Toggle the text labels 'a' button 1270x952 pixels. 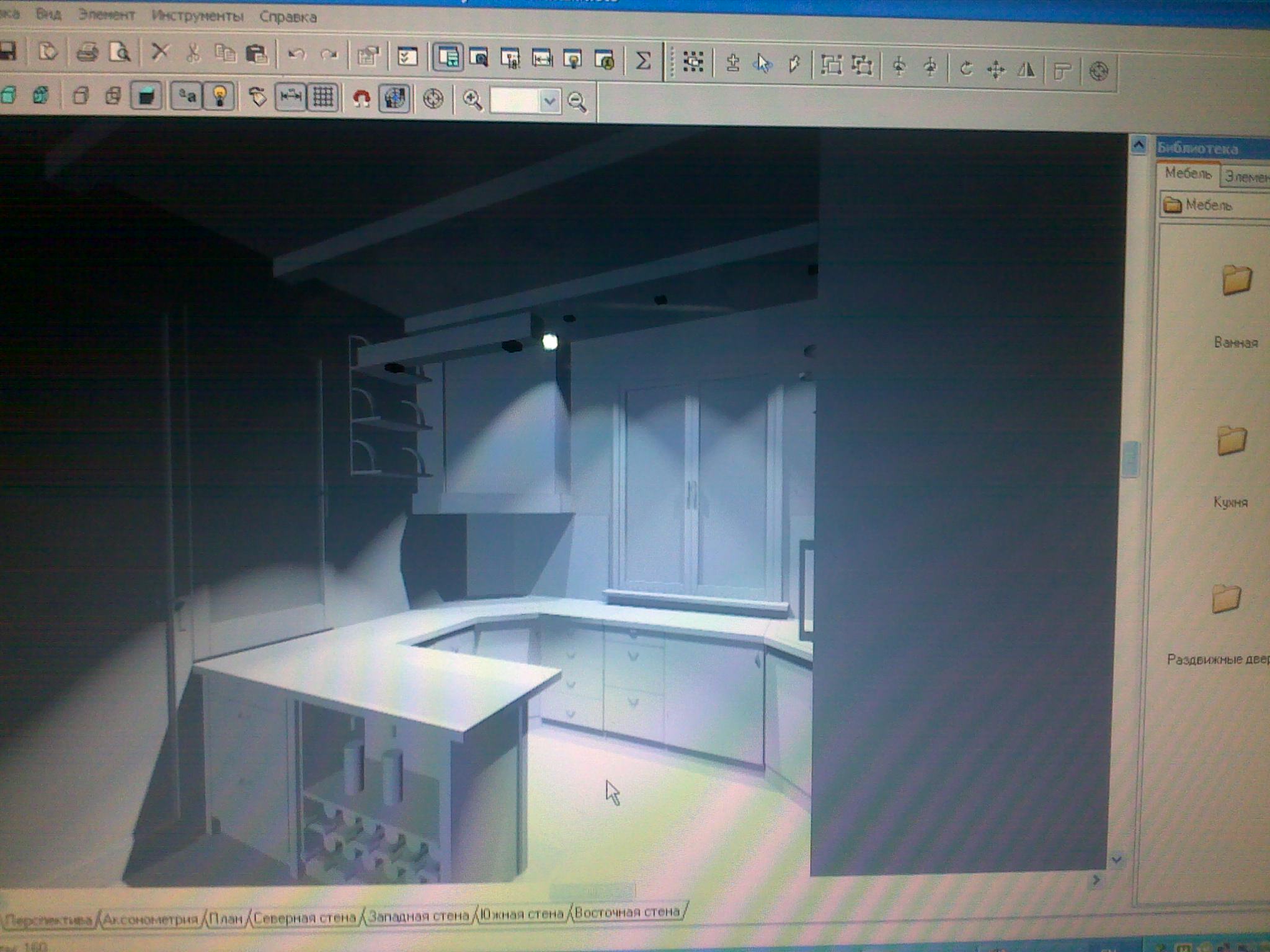click(x=187, y=97)
